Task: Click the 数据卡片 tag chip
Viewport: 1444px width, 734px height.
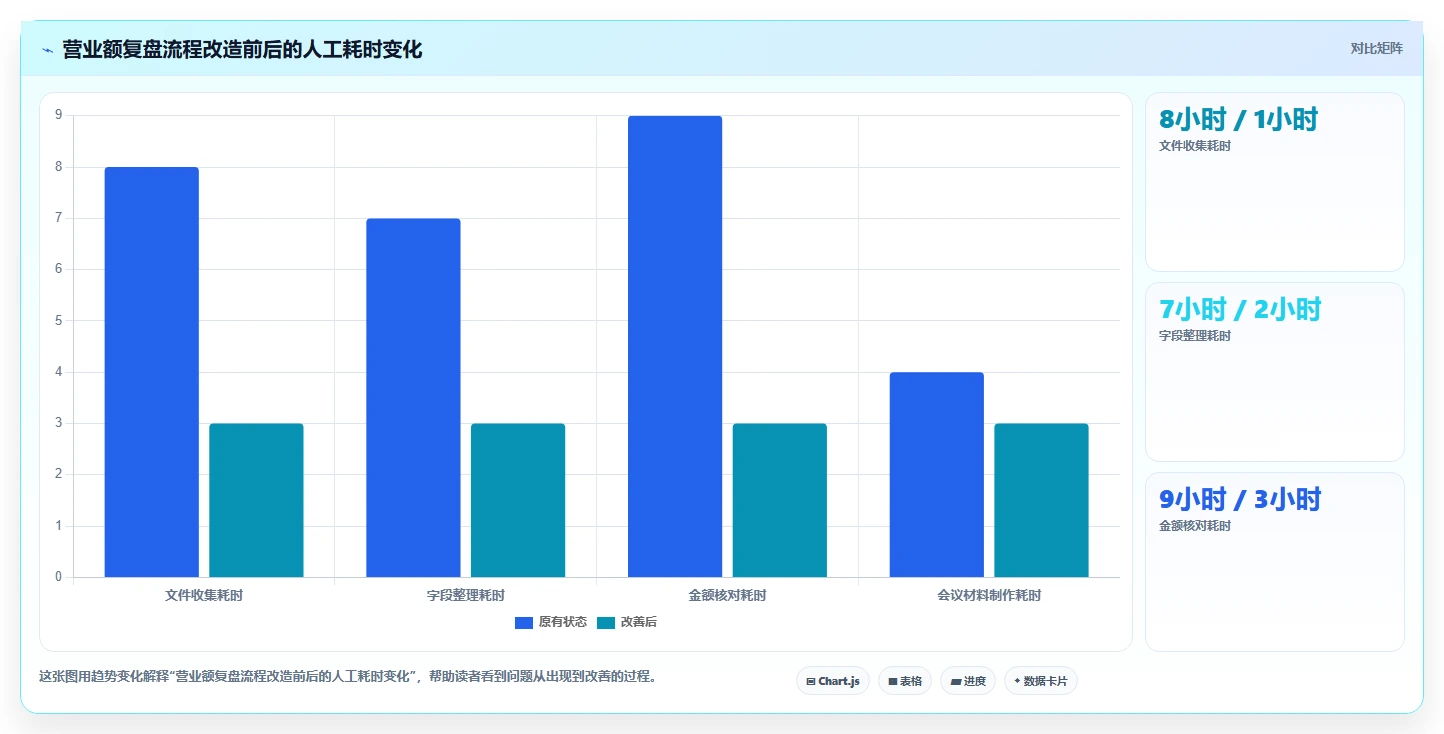Action: [1040, 681]
